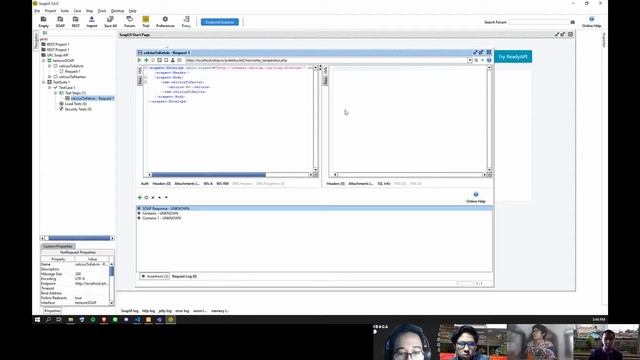Open the Tools menu

point(102,11)
